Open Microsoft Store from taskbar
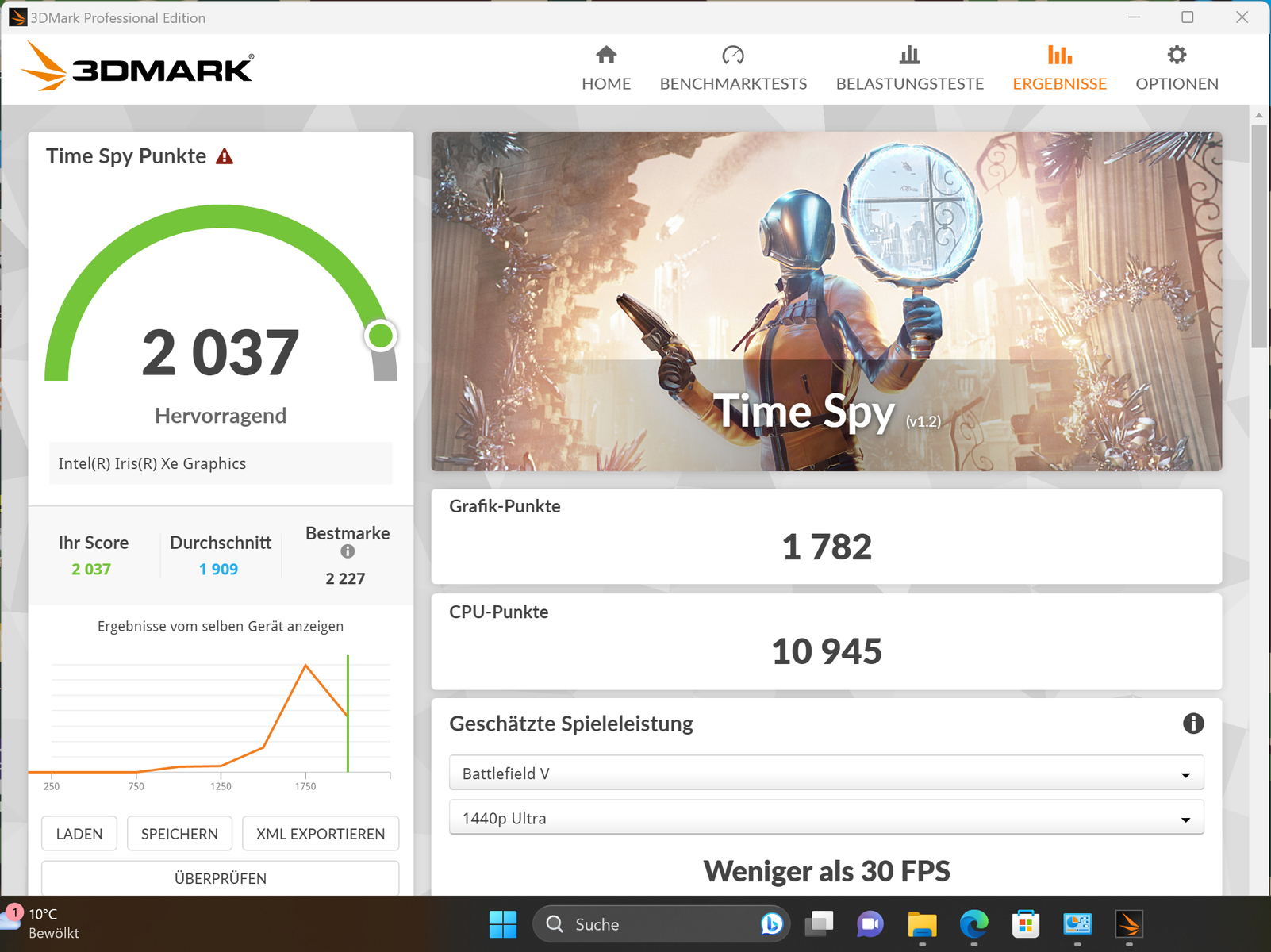Screen dimensions: 1271x952 tap(1025, 924)
